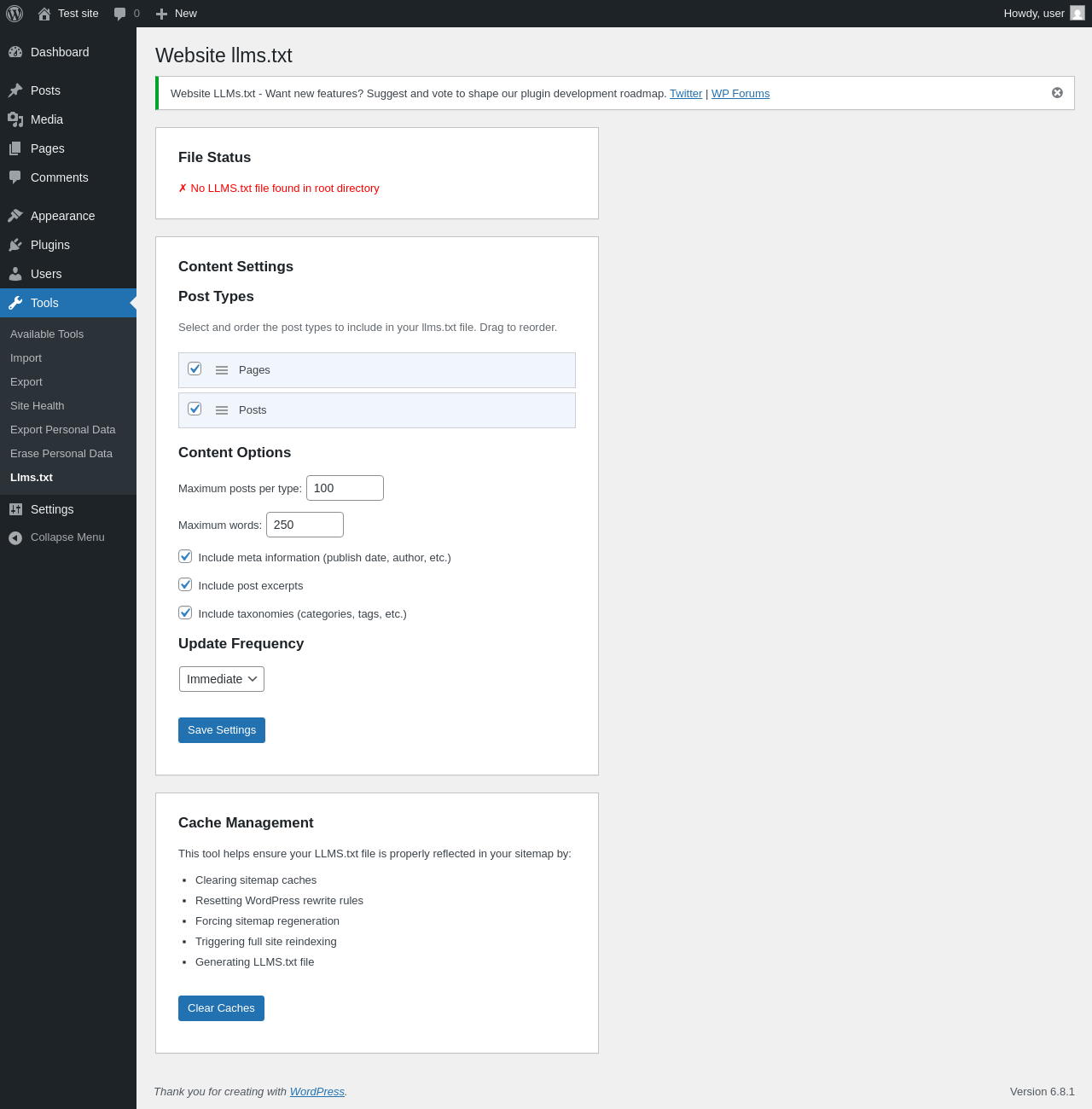Open Export Personal Data submenu item
This screenshot has width=1092, height=1109.
click(x=63, y=430)
